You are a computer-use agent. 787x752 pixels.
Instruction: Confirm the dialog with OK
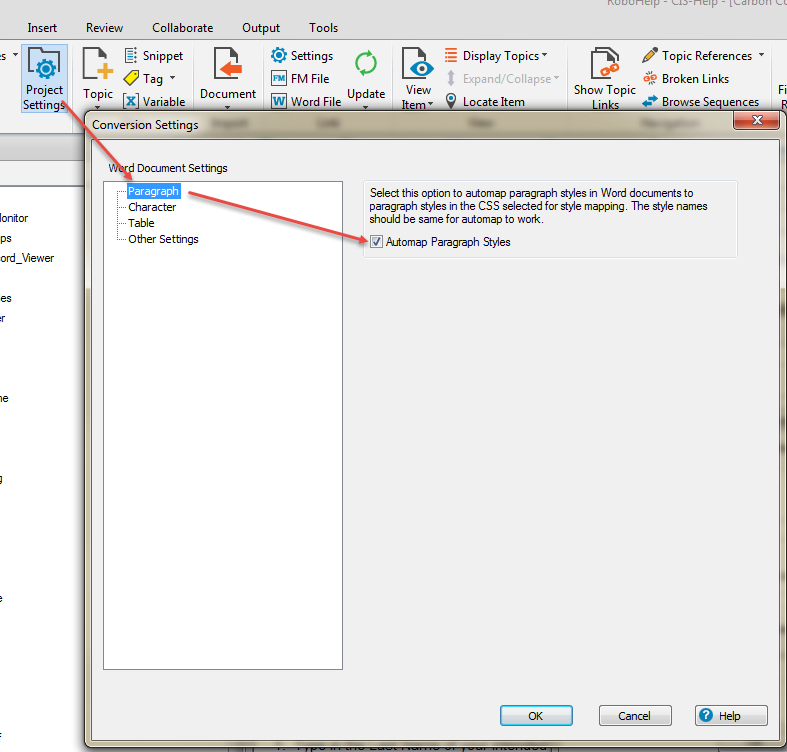point(536,715)
